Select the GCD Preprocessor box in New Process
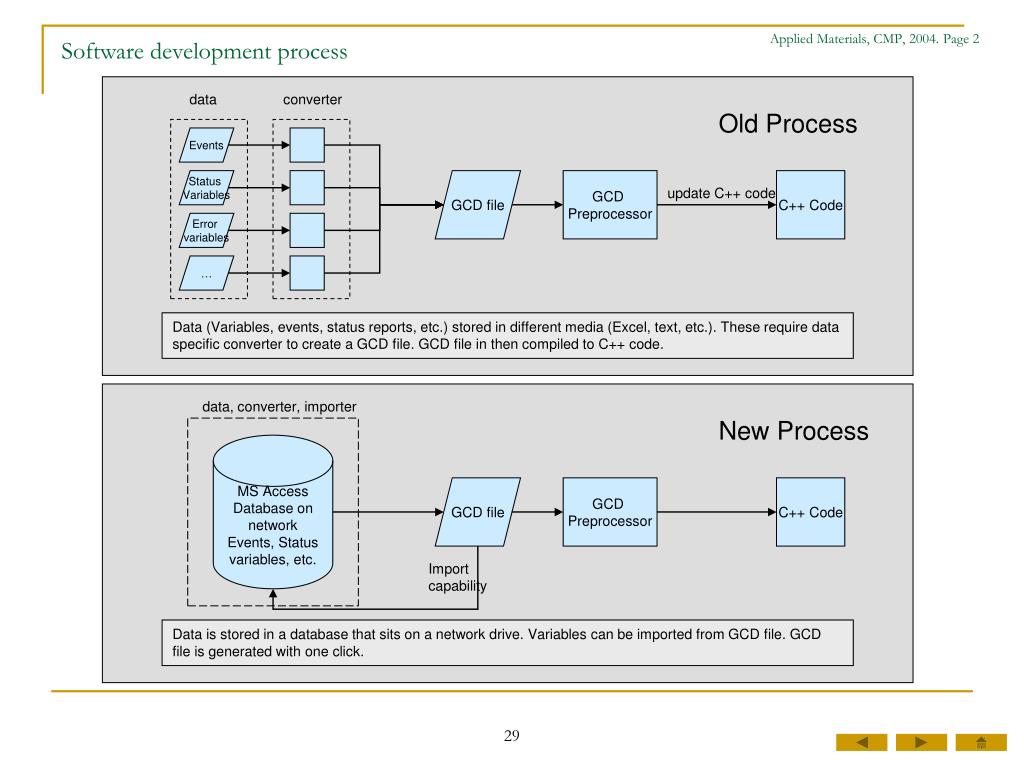 (610, 512)
